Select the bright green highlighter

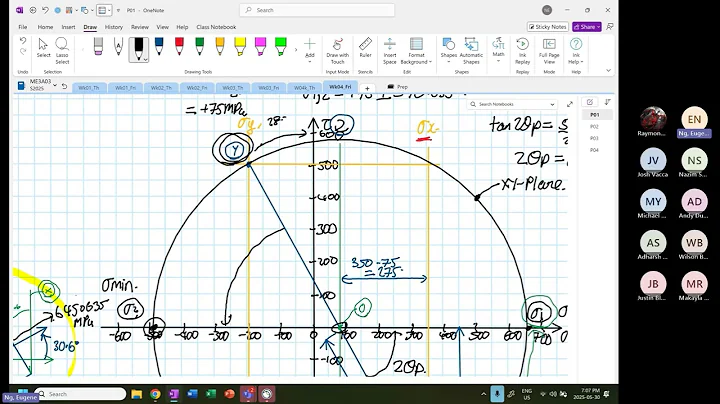280,47
